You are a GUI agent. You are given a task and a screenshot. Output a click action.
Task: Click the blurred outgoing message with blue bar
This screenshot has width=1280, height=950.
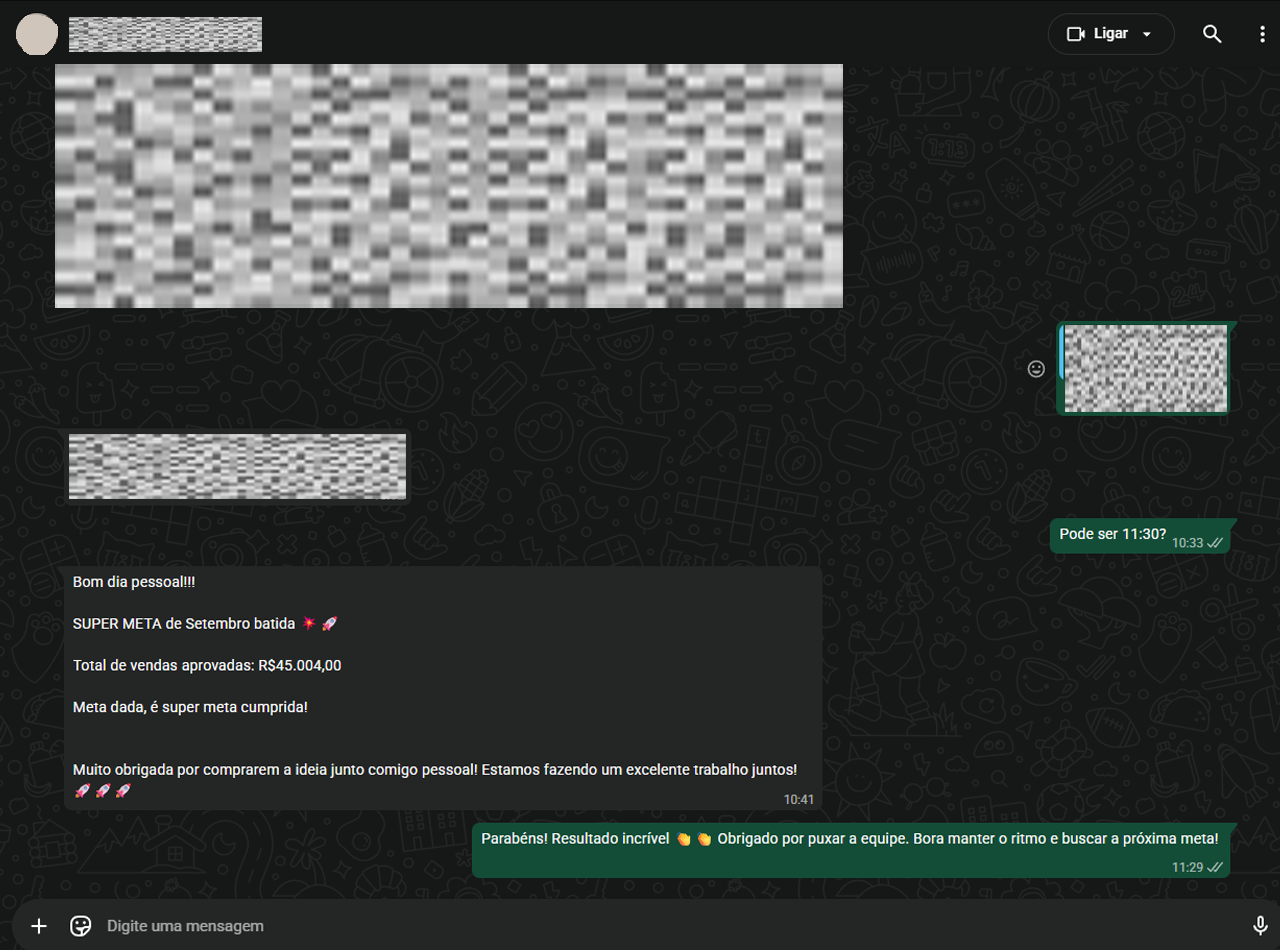pyautogui.click(x=1145, y=369)
